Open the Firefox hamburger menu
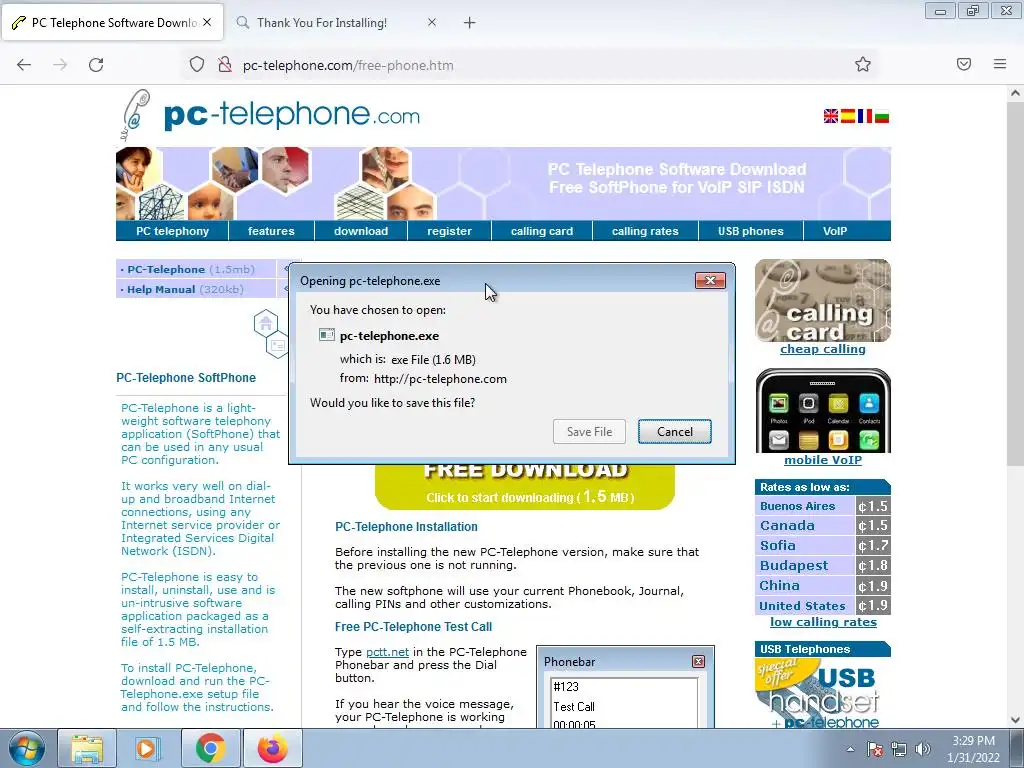The width and height of the screenshot is (1024, 768). [1000, 64]
